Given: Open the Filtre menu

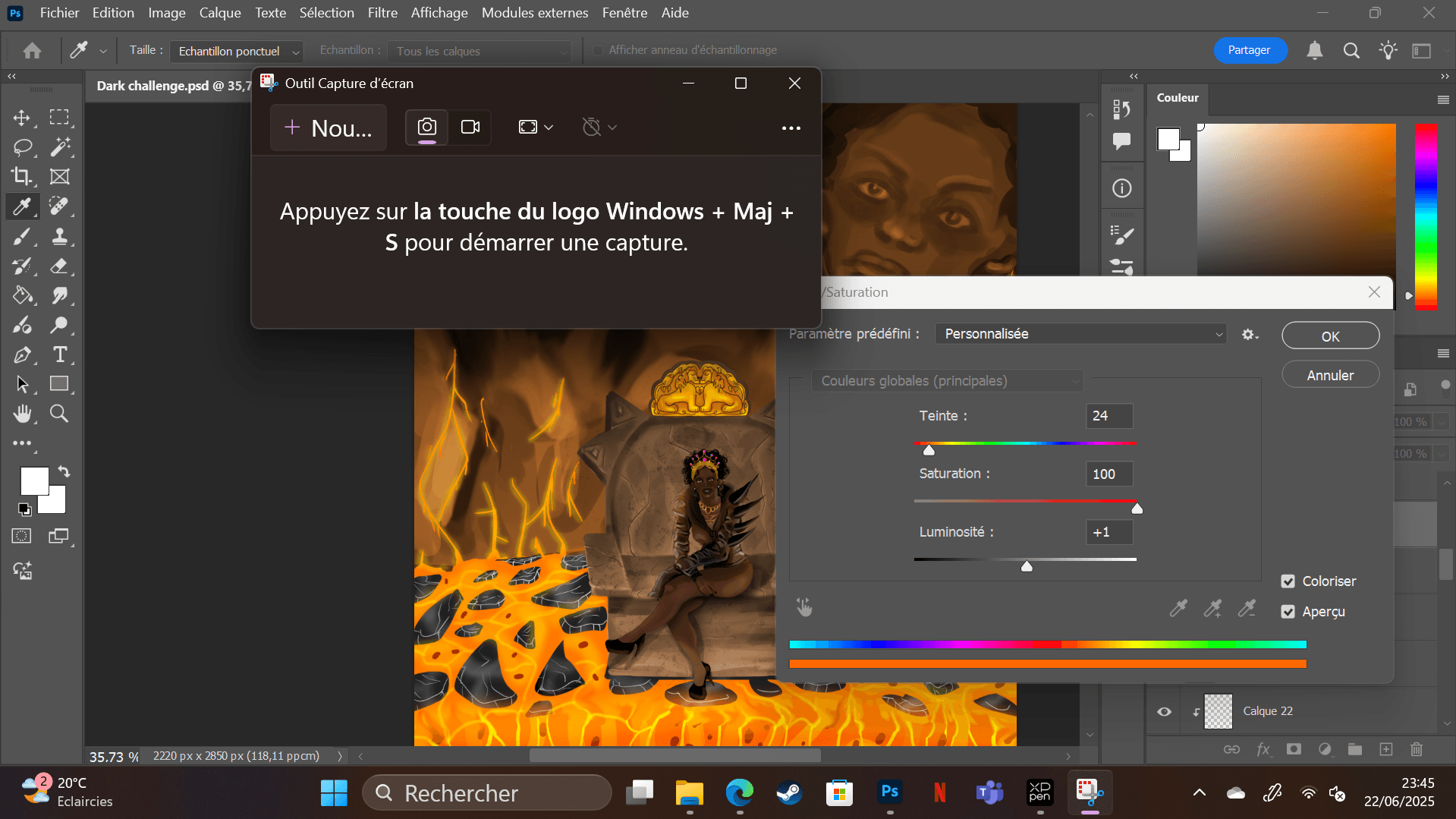Looking at the screenshot, I should [x=382, y=13].
